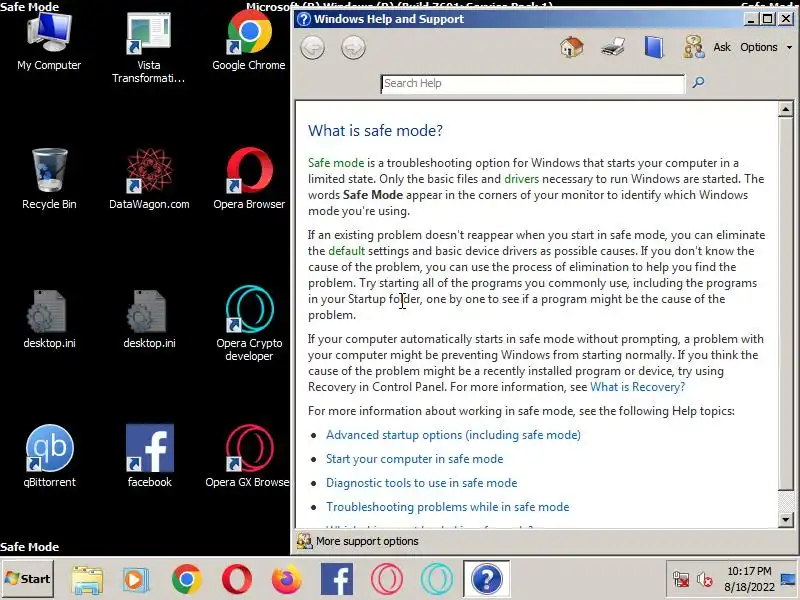
Task: Select the facebook desktop shortcut
Action: [x=149, y=457]
